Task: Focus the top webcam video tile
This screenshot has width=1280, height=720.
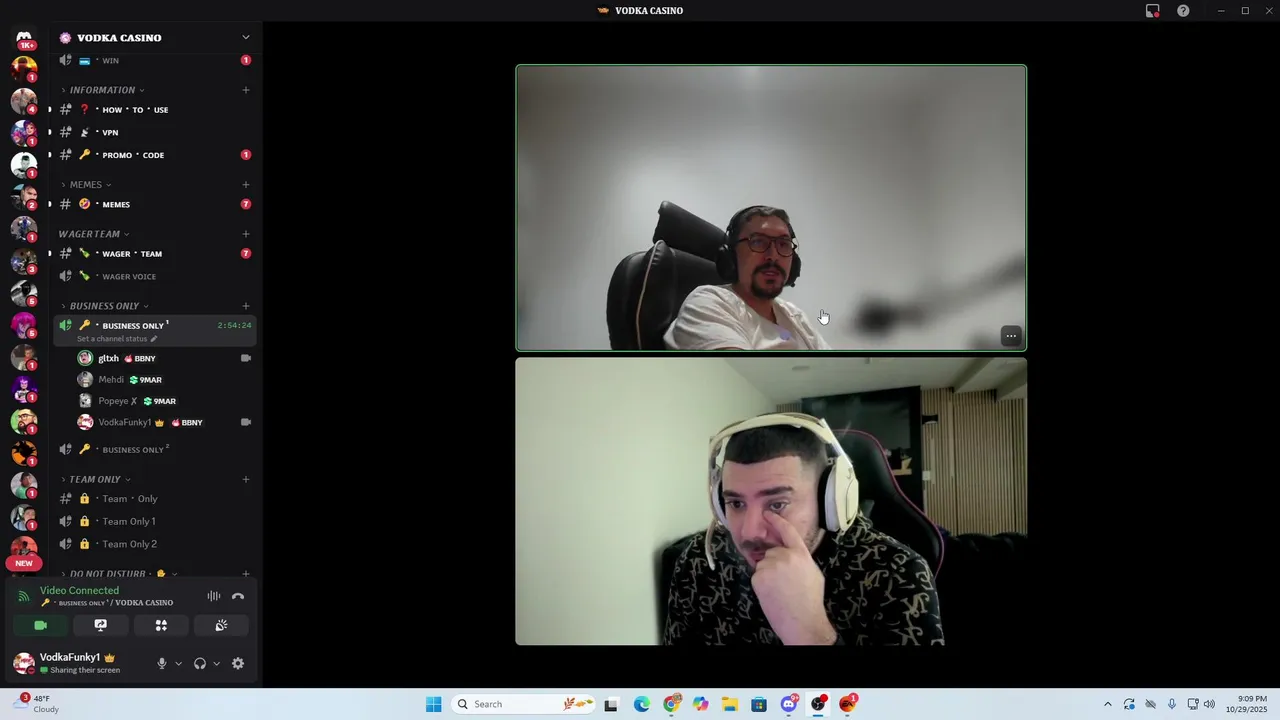Action: click(x=771, y=208)
